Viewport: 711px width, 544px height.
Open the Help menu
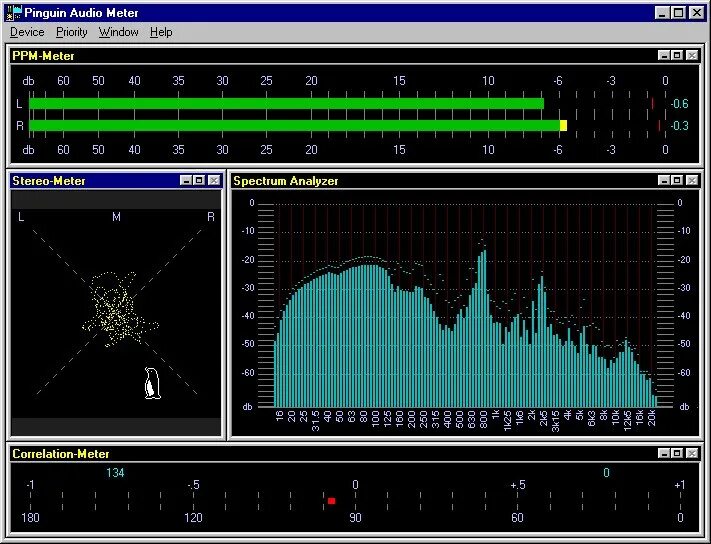pos(161,32)
